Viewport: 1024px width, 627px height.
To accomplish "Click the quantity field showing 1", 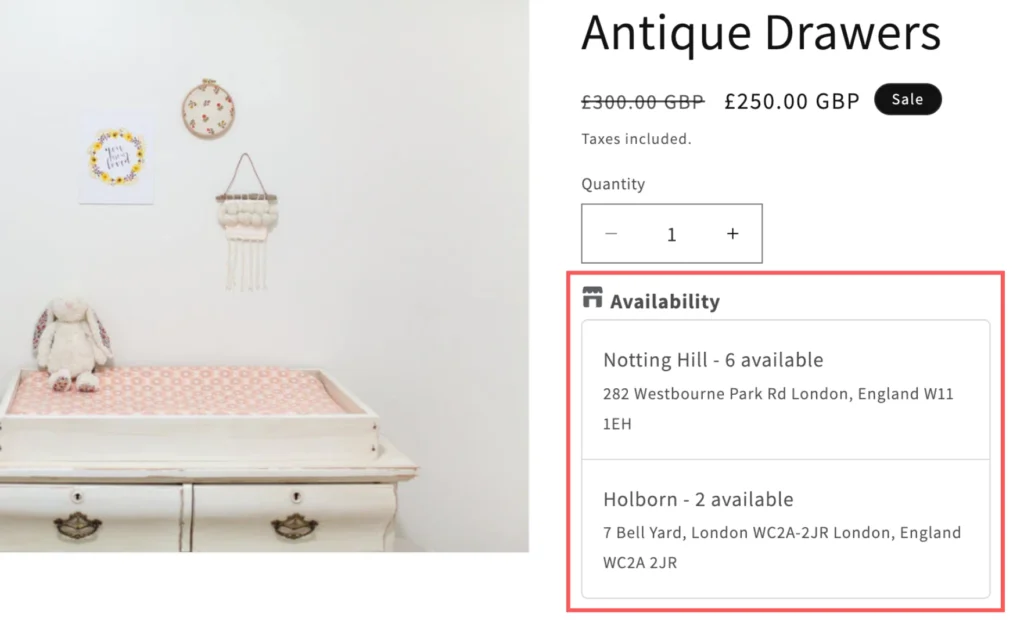I will [672, 234].
